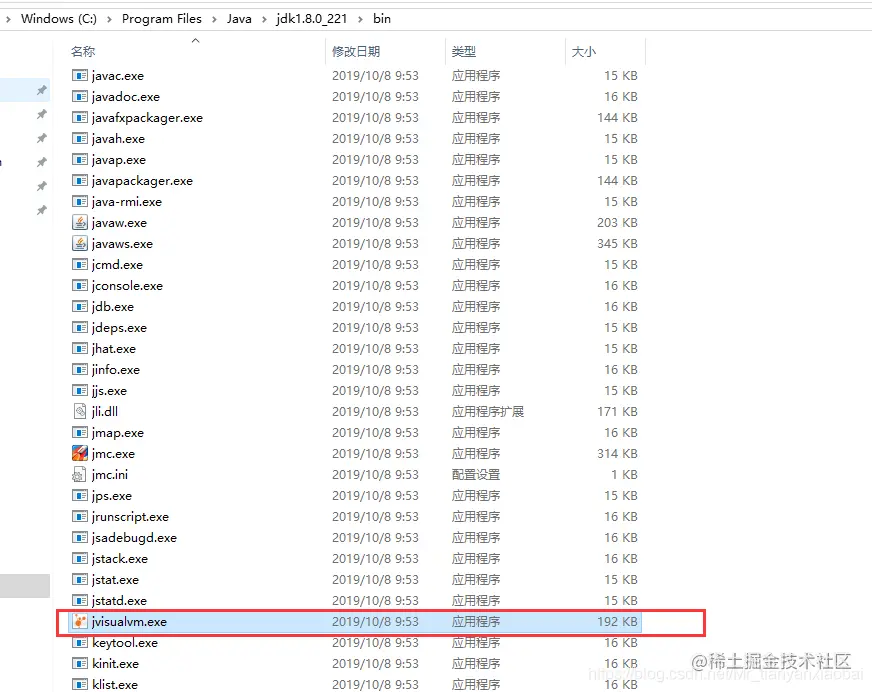Click 应用程序扩展 type of jli.dll
This screenshot has width=872, height=692.
click(488, 412)
